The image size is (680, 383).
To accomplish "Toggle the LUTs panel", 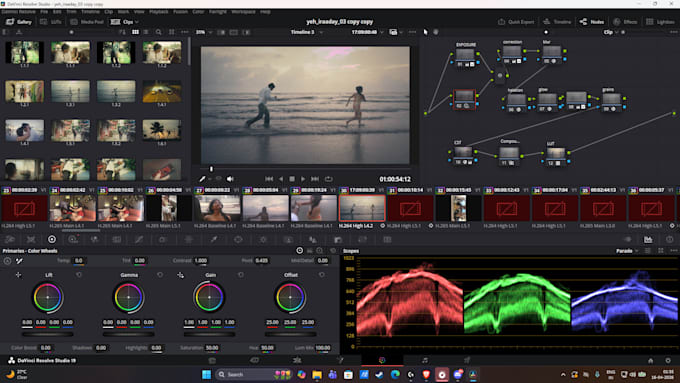I will (x=51, y=22).
